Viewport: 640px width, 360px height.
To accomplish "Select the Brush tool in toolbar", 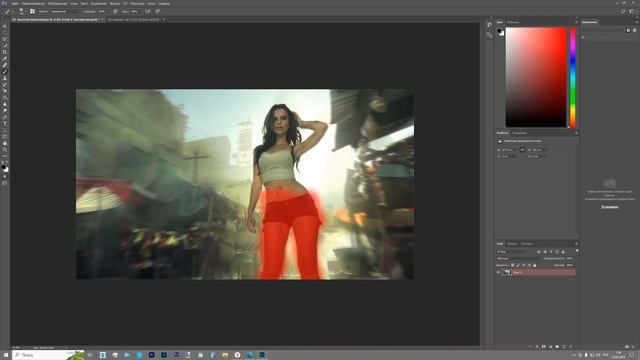I will (x=5, y=71).
